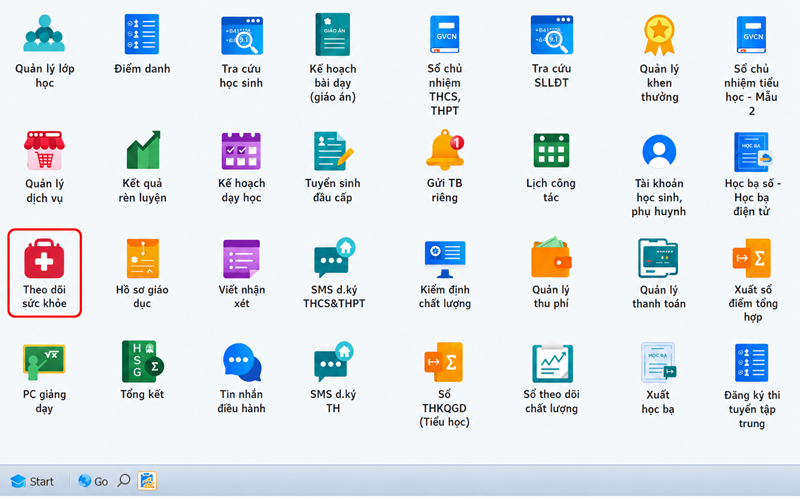The height and width of the screenshot is (500, 800).
Task: Open Học bạ số - Học bạ điện tử
Action: click(x=753, y=152)
